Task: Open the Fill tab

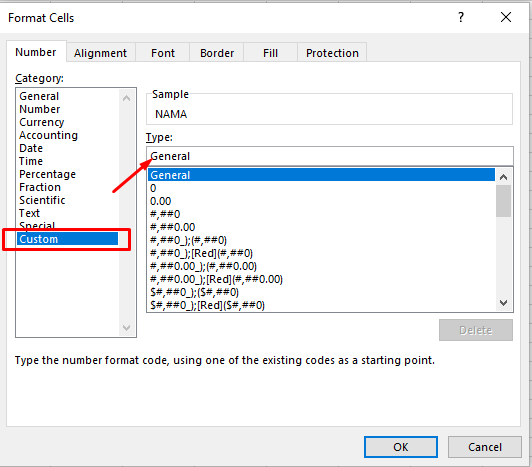Action: pyautogui.click(x=270, y=53)
